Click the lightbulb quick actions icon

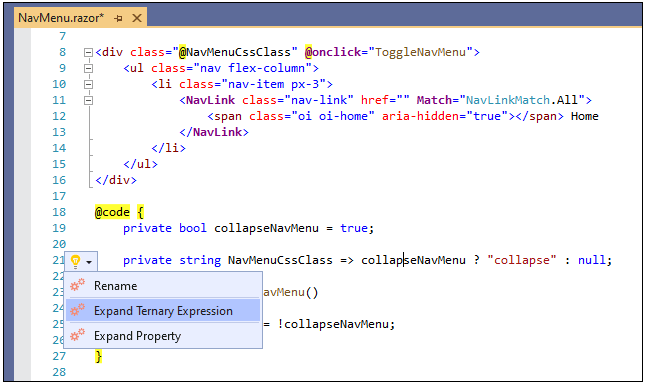[x=75, y=261]
